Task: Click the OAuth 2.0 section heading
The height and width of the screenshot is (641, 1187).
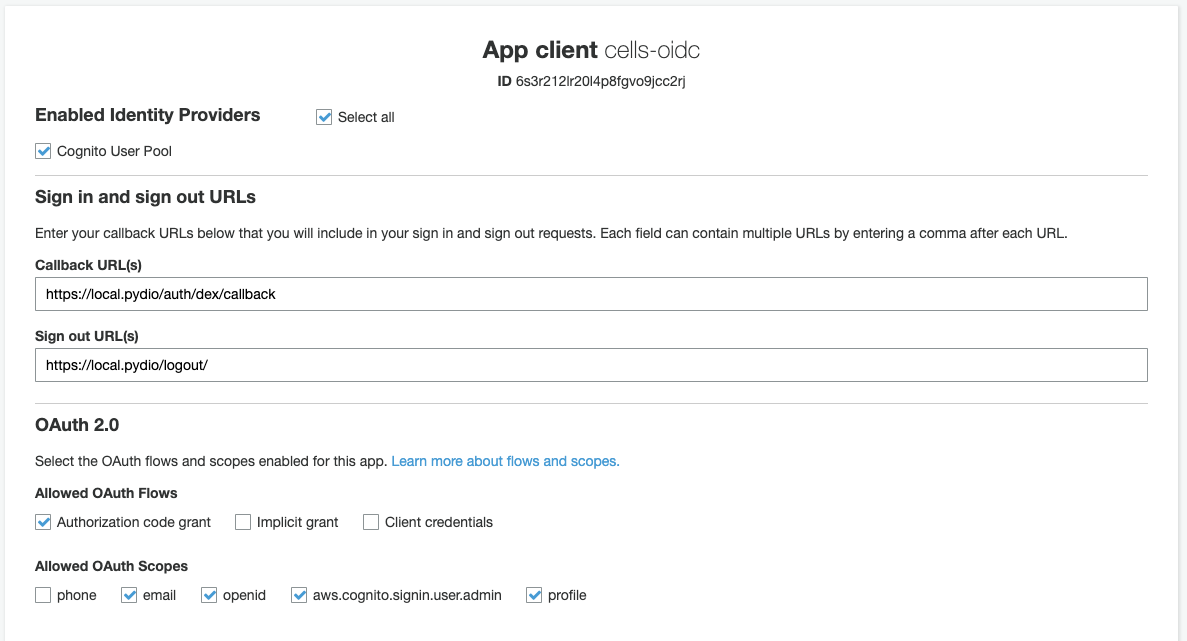Action: pos(77,425)
